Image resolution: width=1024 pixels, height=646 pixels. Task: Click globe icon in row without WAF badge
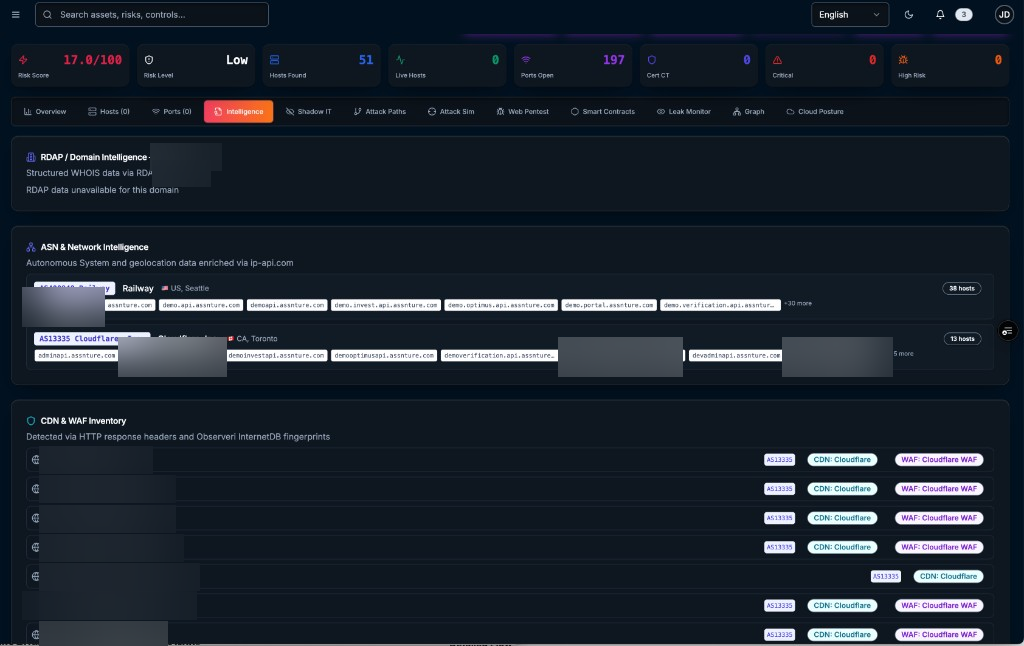35,576
